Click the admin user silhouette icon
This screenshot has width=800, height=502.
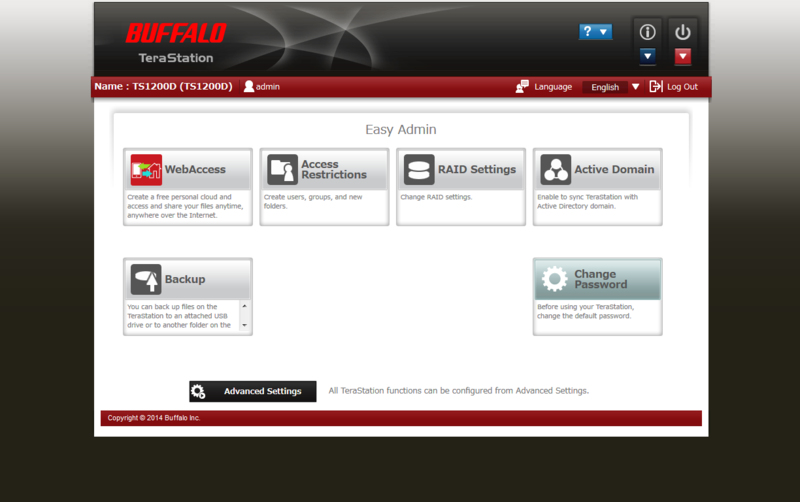tap(248, 86)
